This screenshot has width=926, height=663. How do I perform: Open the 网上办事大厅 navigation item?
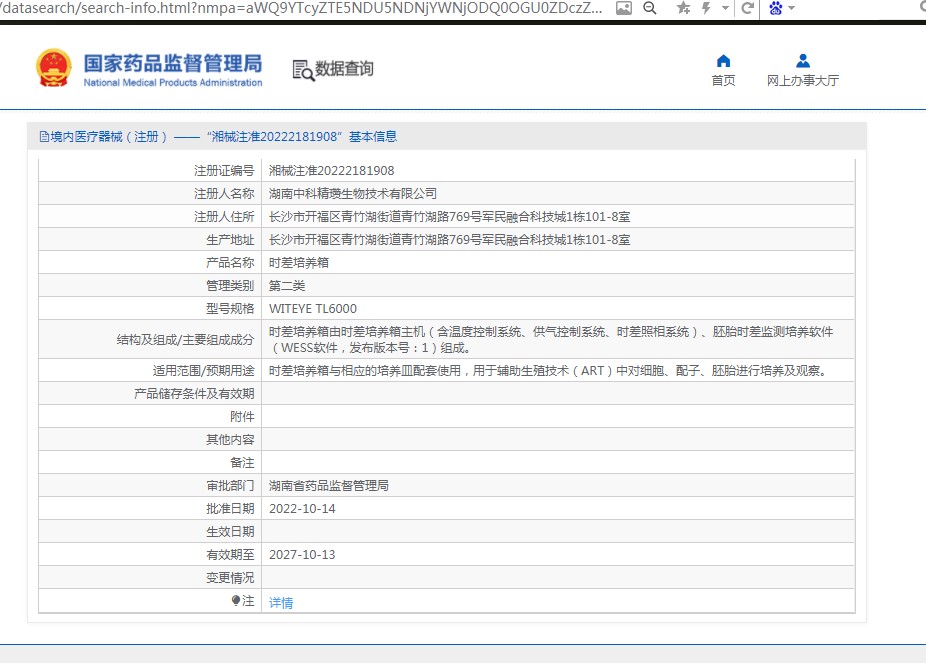[802, 81]
